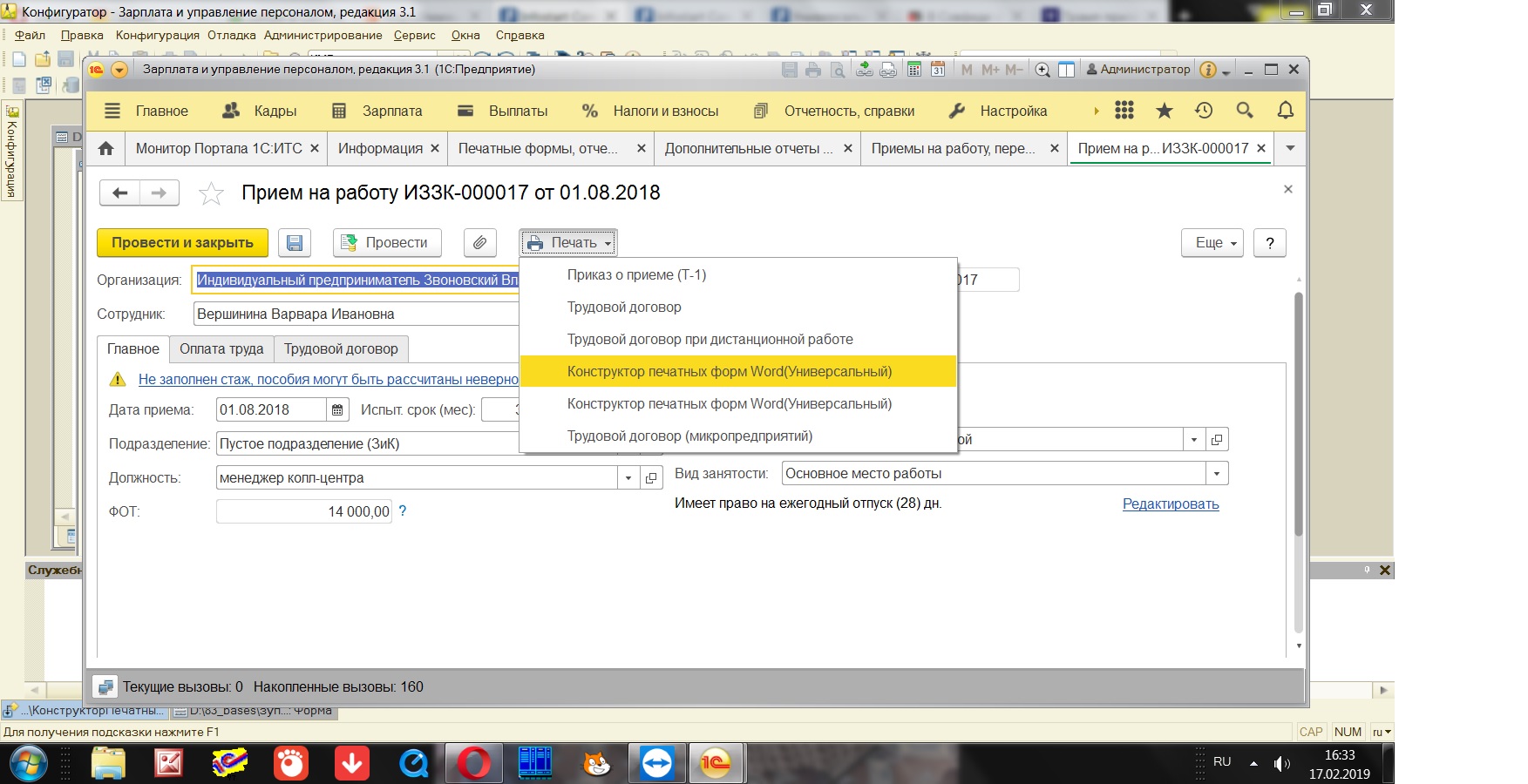The image size is (1528, 784).
Task: Open the search magnifier in the sections panel
Action: point(1245,111)
